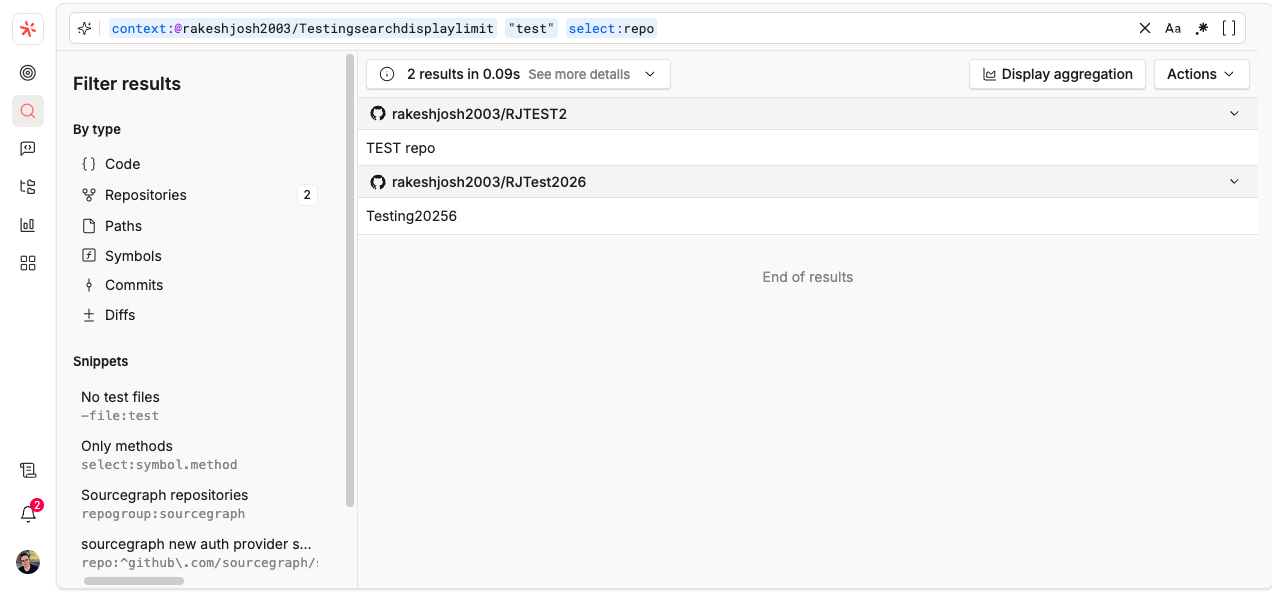Open Code Insights bar chart icon

click(27, 224)
